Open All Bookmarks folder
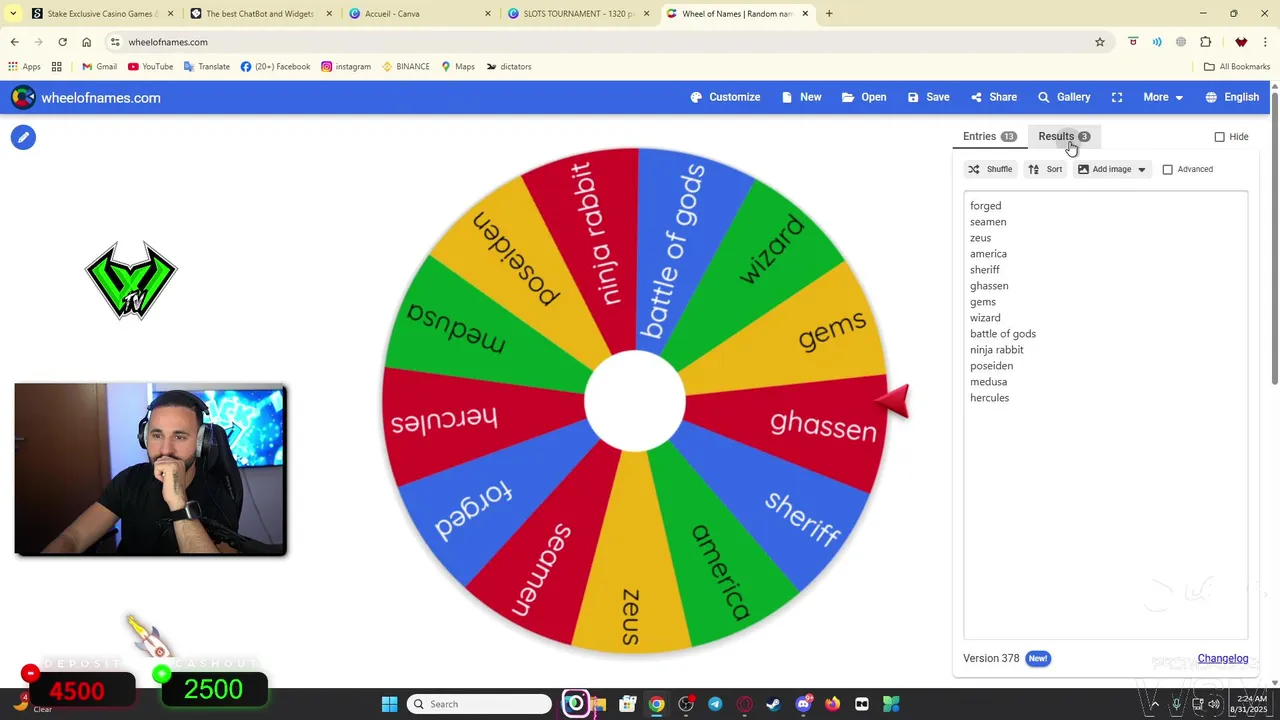The height and width of the screenshot is (720, 1280). click(x=1237, y=67)
